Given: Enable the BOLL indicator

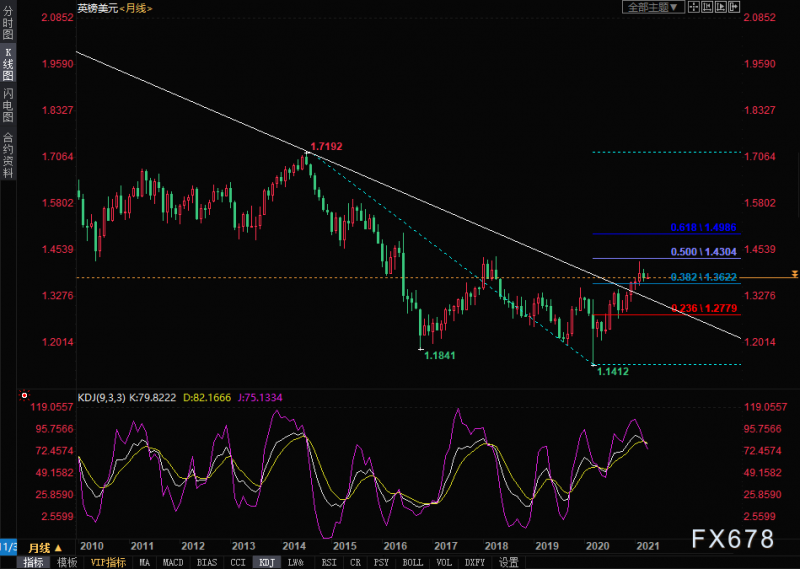Looking at the screenshot, I should click(x=412, y=562).
